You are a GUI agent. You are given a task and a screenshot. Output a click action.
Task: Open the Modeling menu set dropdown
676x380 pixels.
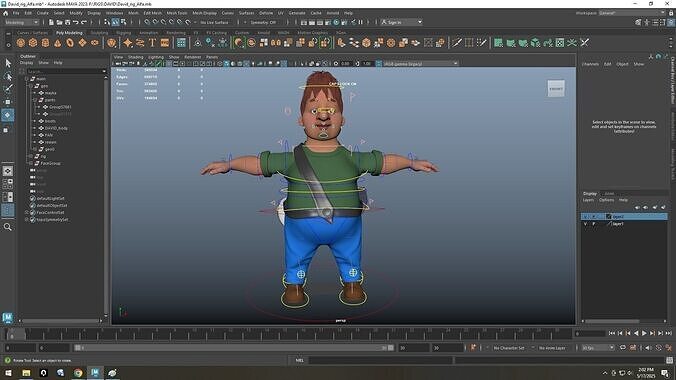(21, 22)
